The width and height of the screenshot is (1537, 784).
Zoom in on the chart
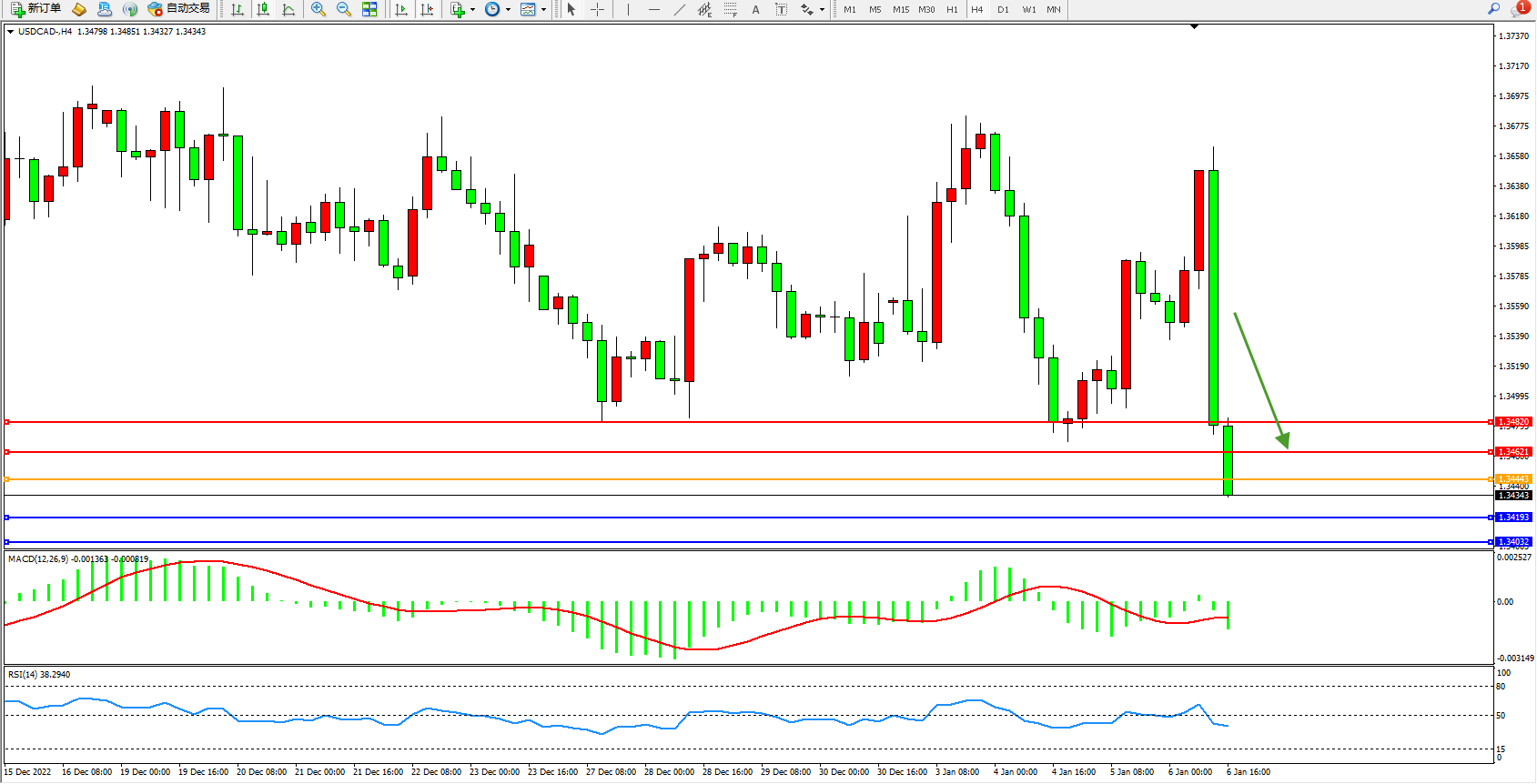pyautogui.click(x=319, y=9)
